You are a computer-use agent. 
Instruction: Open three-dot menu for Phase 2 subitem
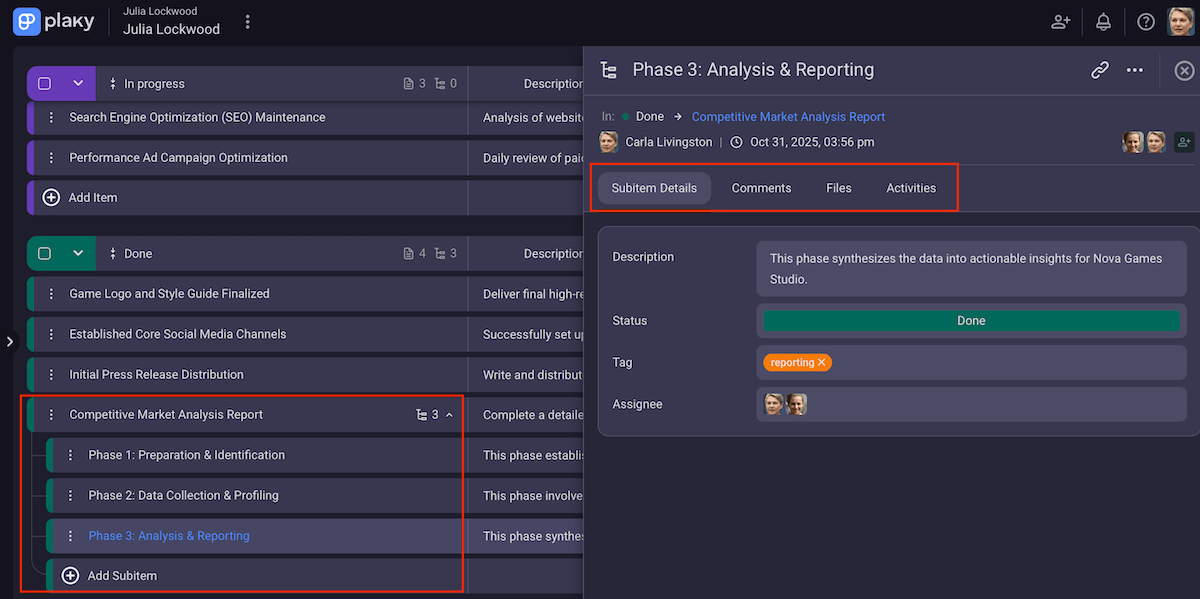coord(70,496)
